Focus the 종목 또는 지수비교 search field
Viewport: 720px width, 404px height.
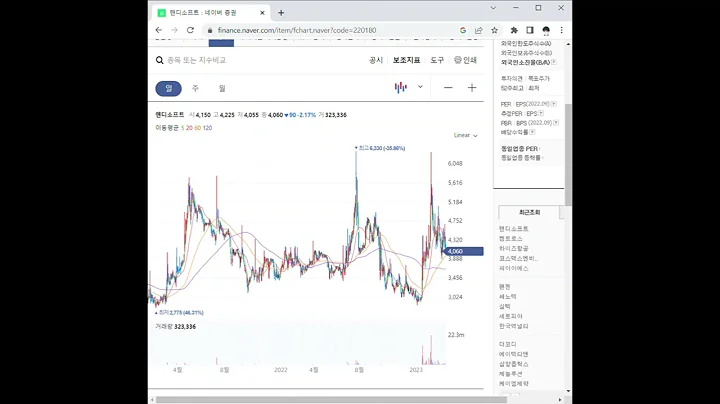(x=197, y=60)
